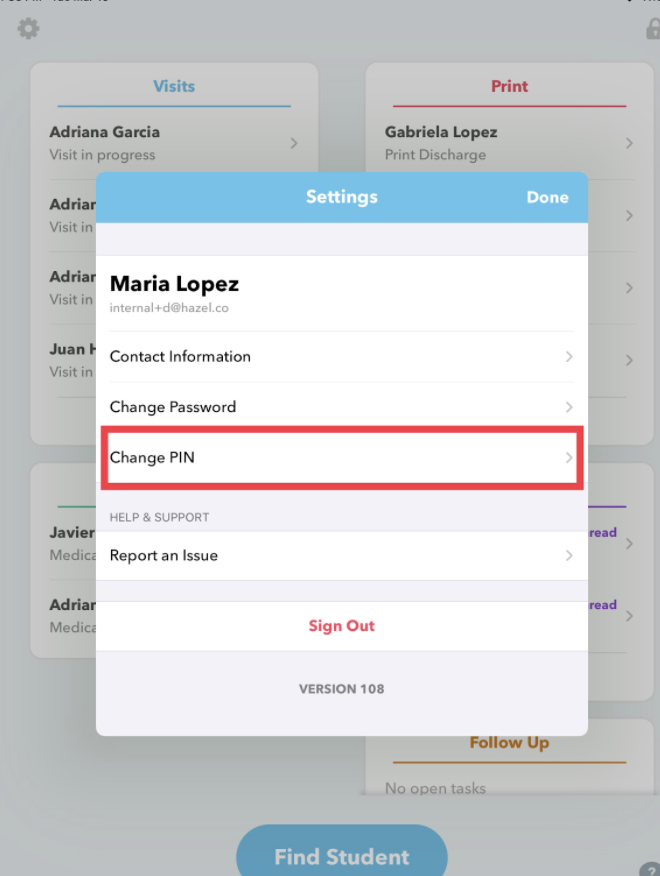This screenshot has width=660, height=876.
Task: Click the arrow next to Change Password
Action: [569, 407]
